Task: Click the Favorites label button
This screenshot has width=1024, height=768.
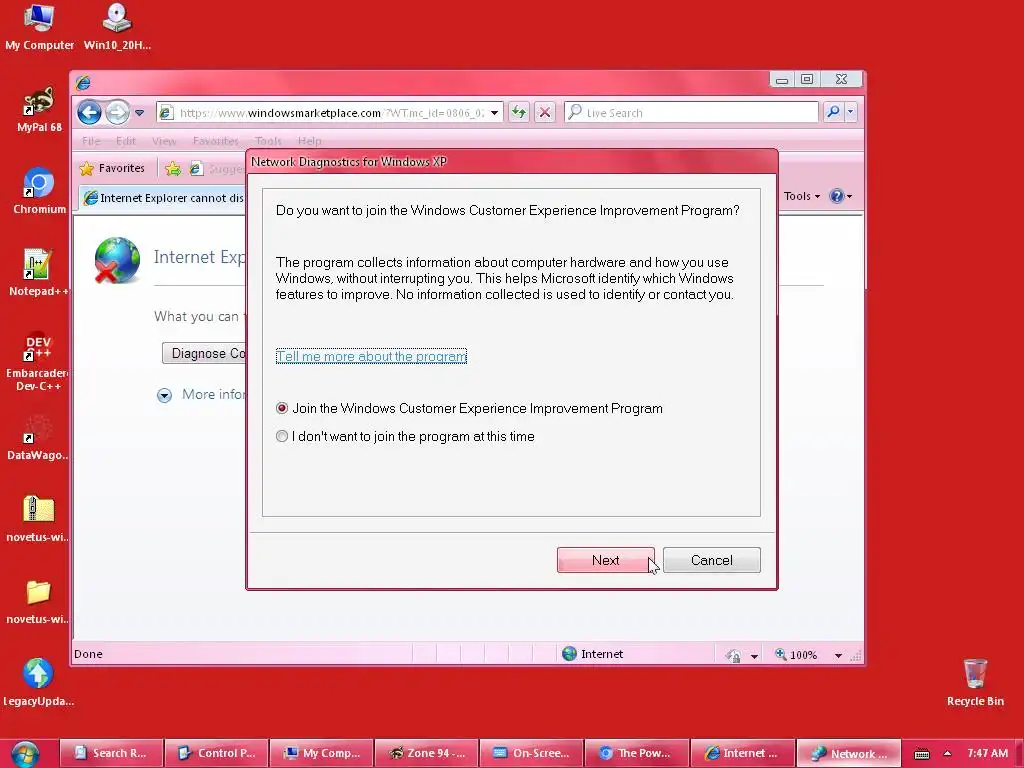Action: [x=121, y=168]
